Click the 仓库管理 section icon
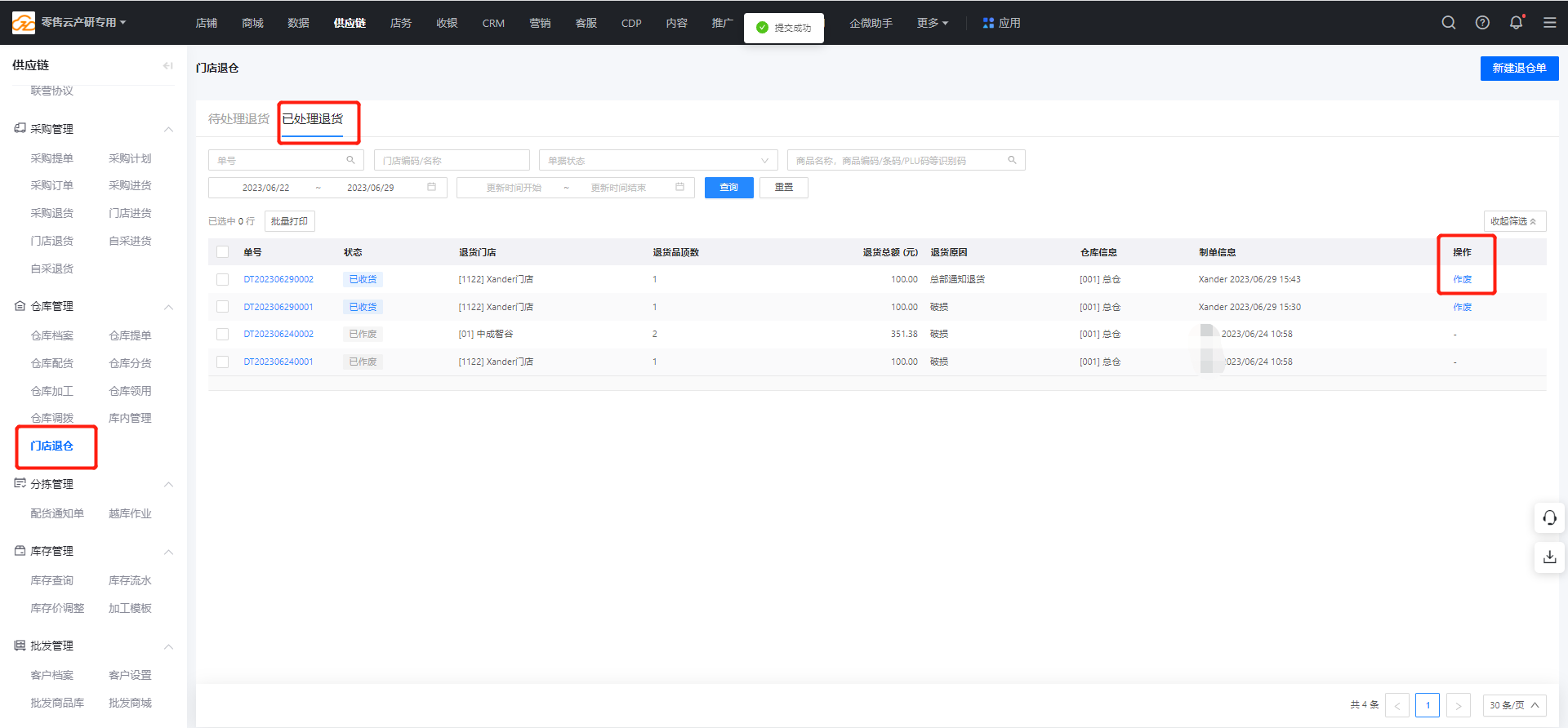This screenshot has width=1568, height=728. pyautogui.click(x=20, y=306)
